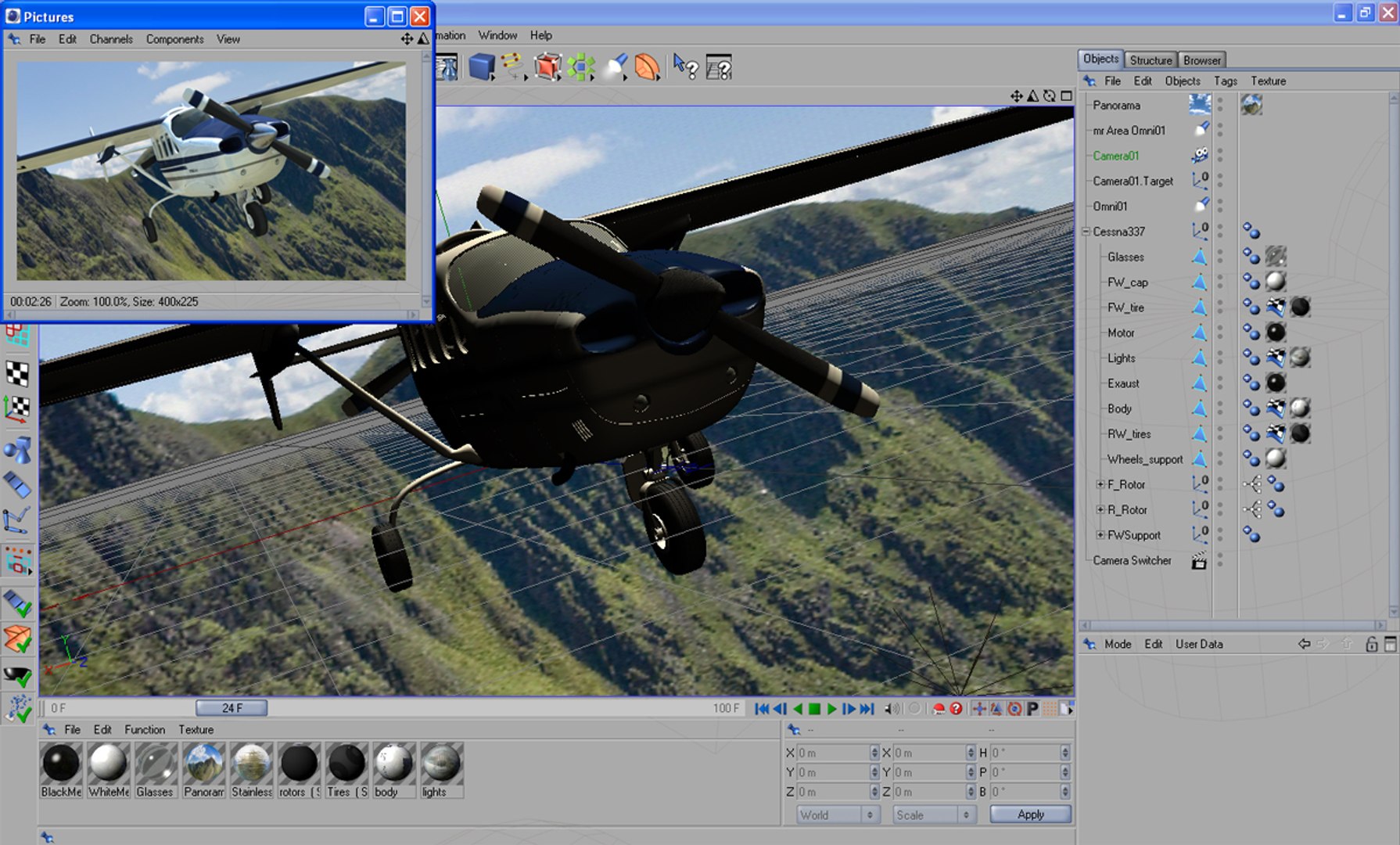
Task: Click viewport move pan icon
Action: pyautogui.click(x=1016, y=95)
